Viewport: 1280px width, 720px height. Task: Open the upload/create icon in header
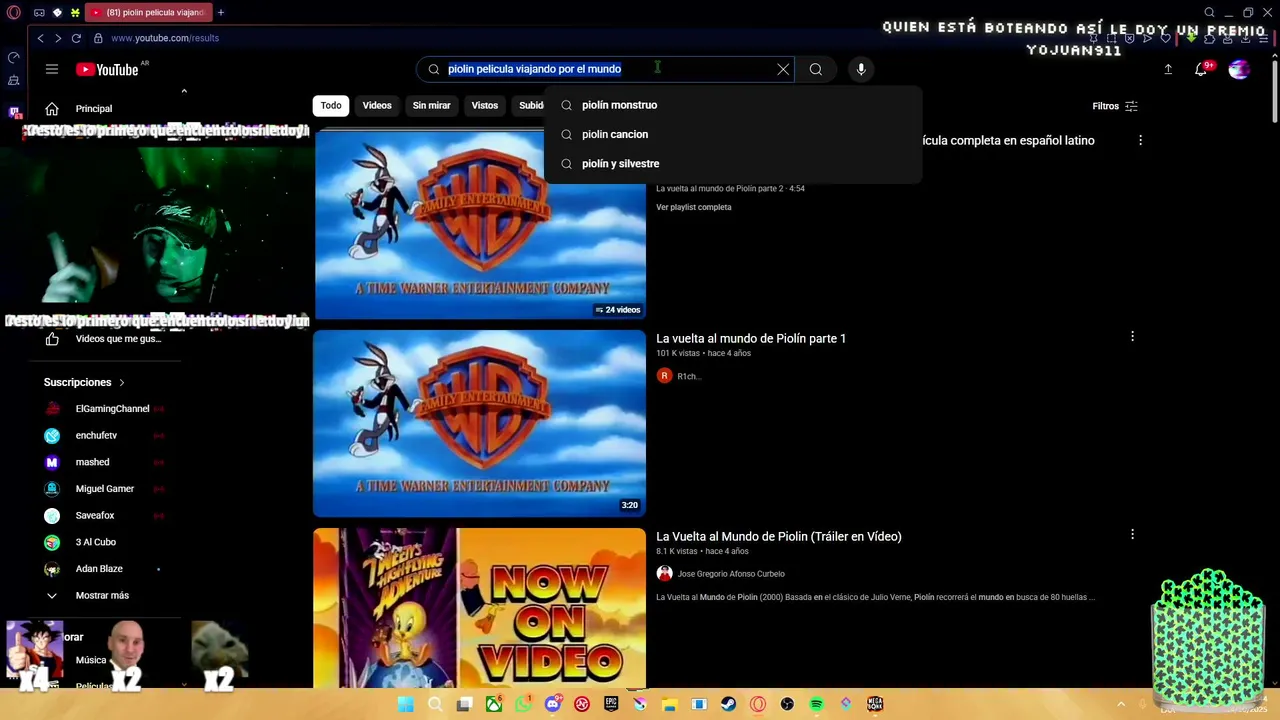point(1168,69)
